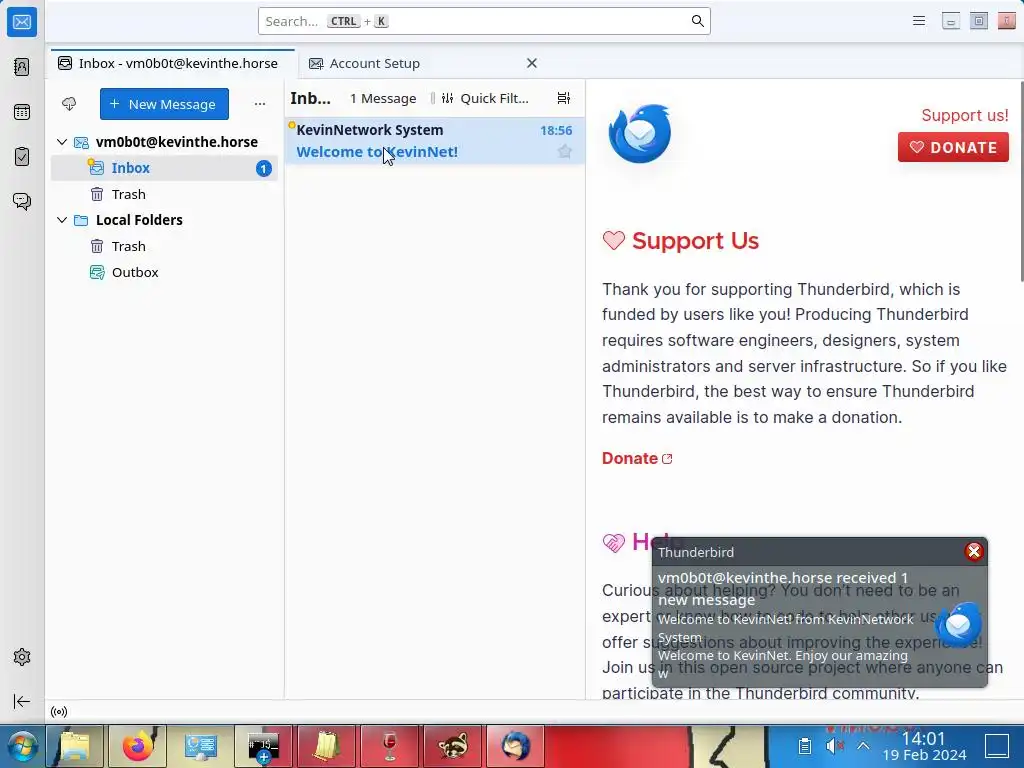Open the Start menu
Viewport: 1024px width, 768px height.
(22, 746)
